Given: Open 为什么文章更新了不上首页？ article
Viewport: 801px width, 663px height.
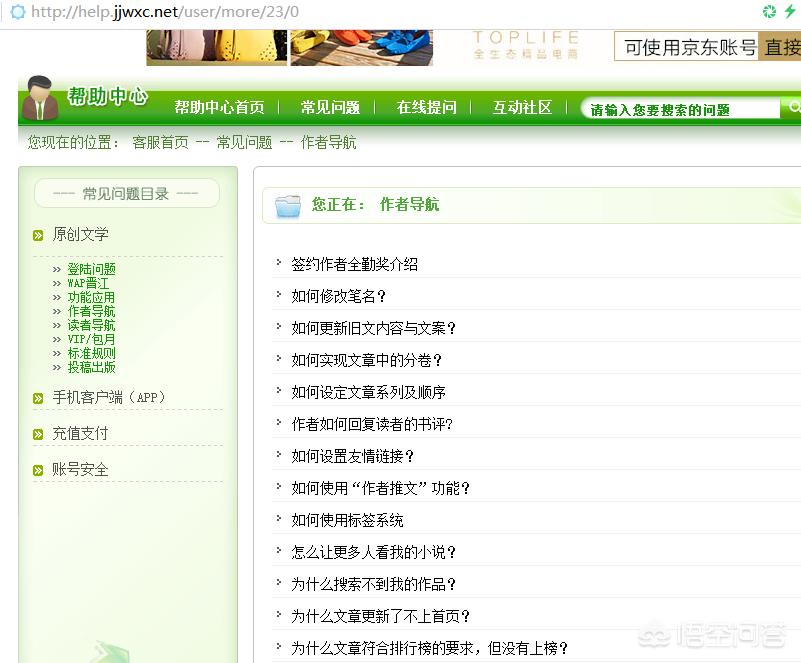Looking at the screenshot, I should 381,616.
